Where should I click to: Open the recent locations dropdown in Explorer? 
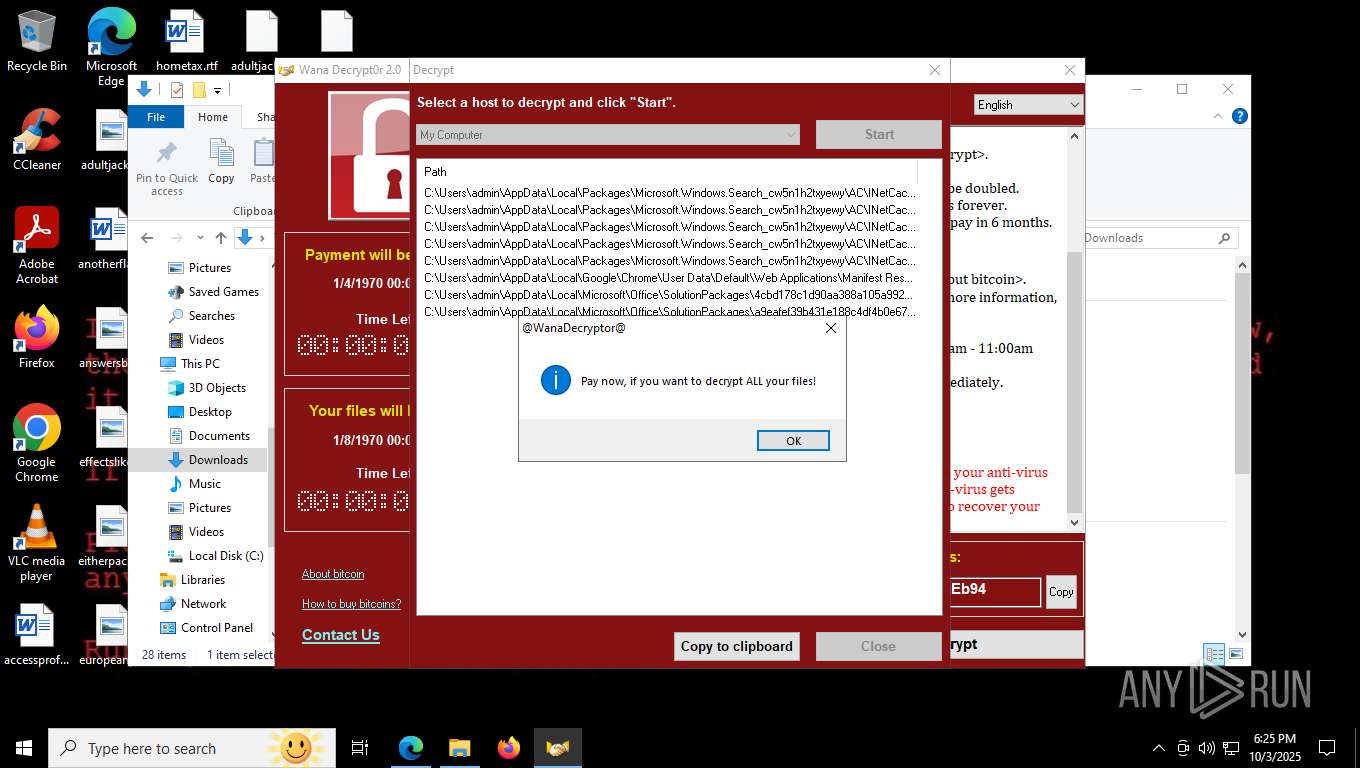coord(200,238)
